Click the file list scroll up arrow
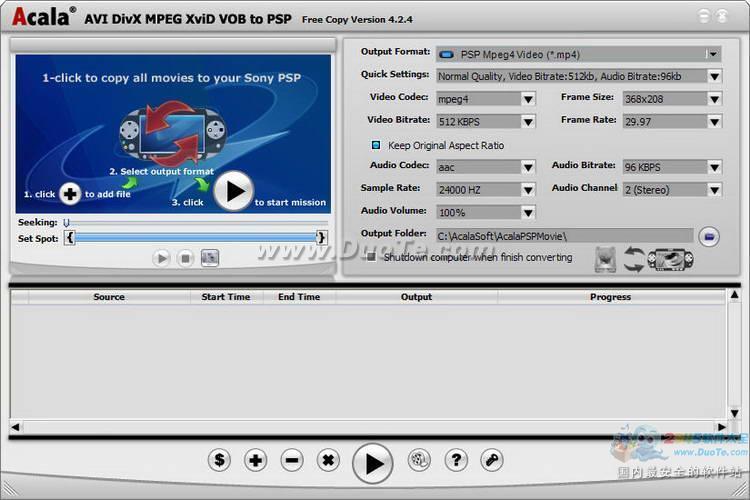Image resolution: width=750 pixels, height=500 pixels. click(734, 295)
